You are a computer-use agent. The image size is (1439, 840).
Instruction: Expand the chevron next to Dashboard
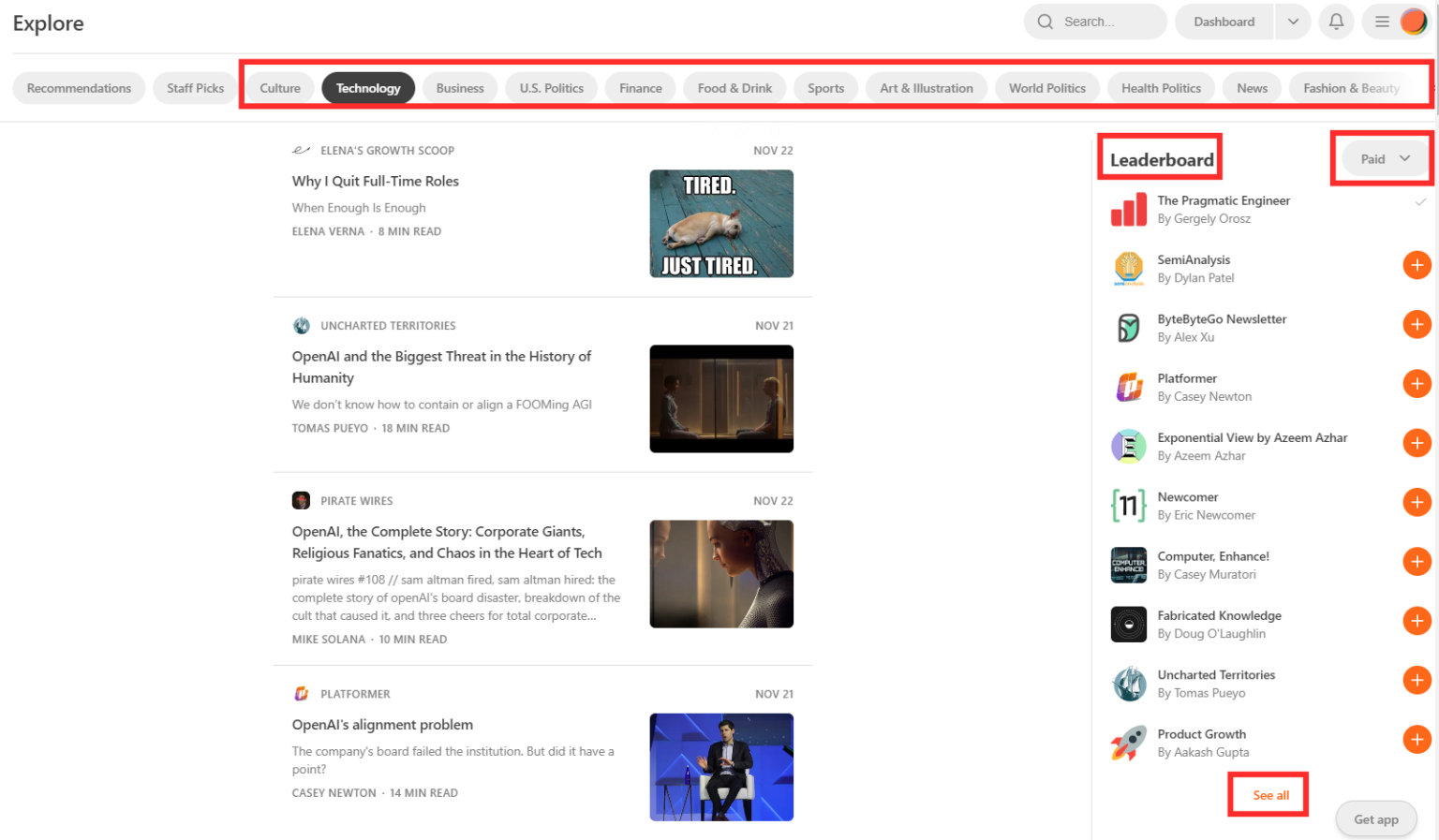point(1293,22)
